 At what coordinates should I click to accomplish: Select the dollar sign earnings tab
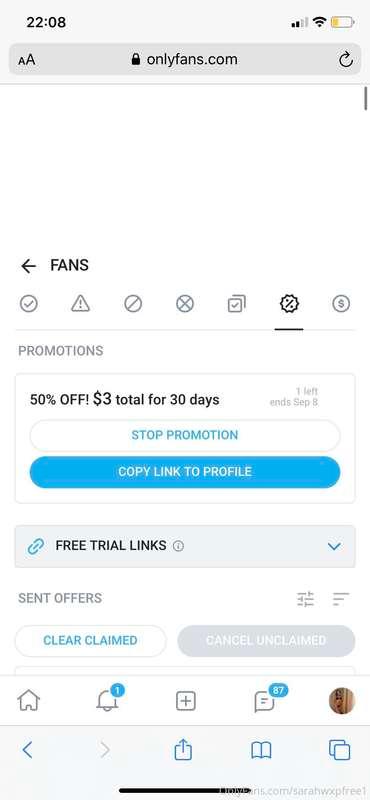tap(341, 304)
